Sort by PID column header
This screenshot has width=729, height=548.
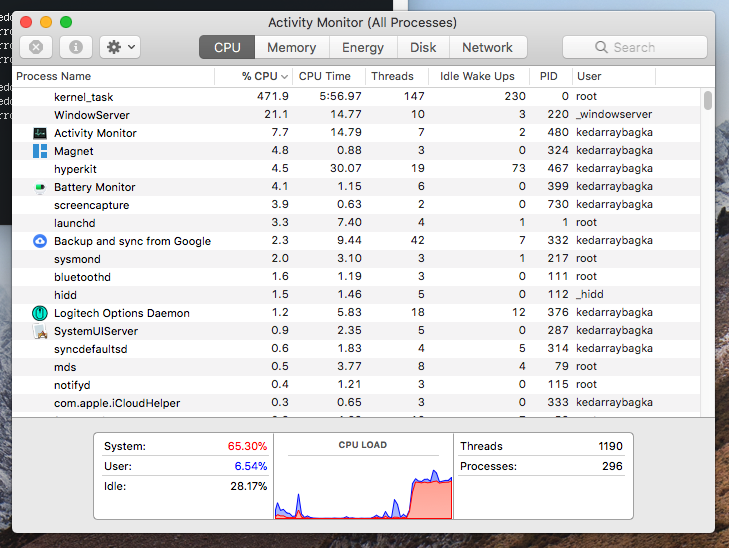pyautogui.click(x=550, y=76)
